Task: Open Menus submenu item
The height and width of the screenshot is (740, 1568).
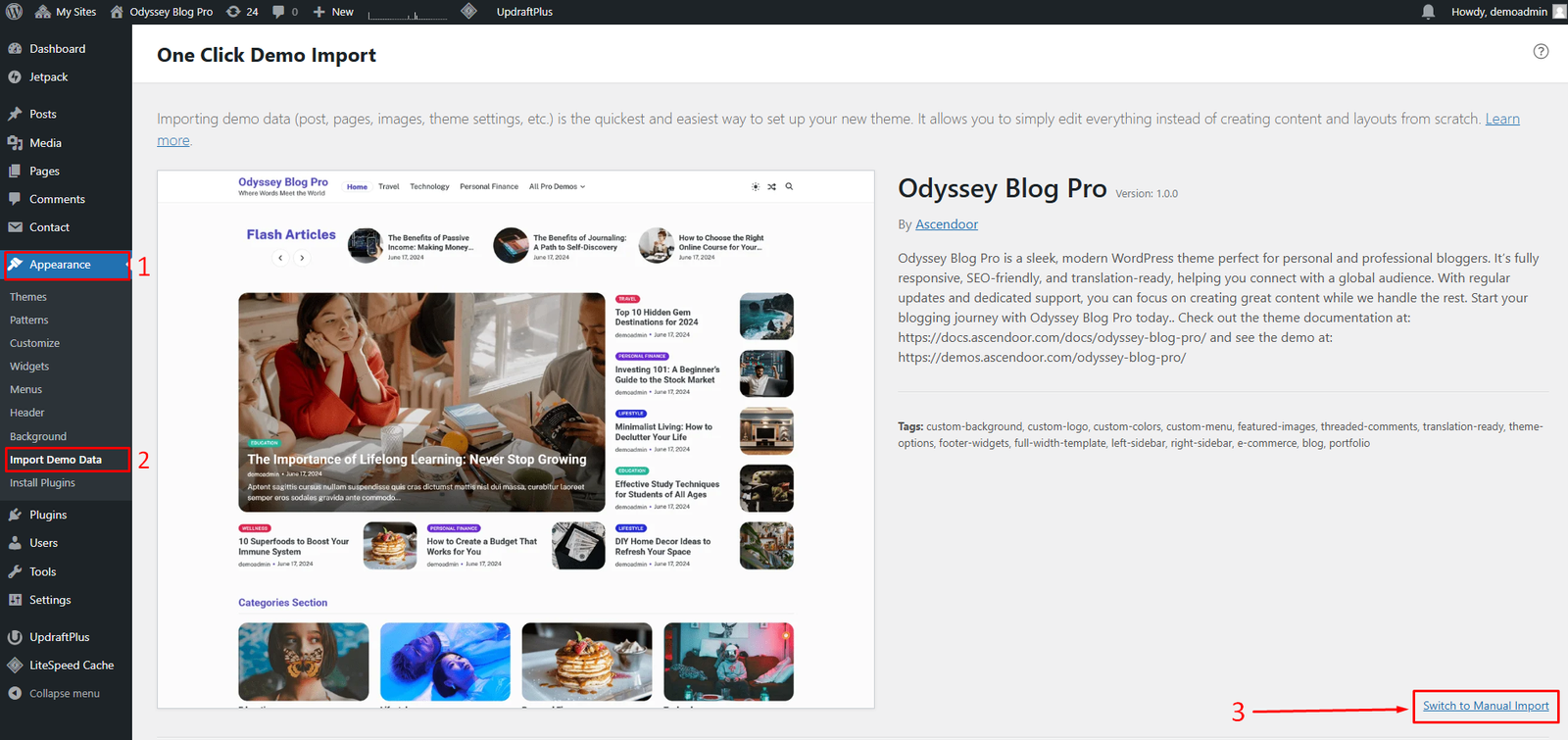Action: 26,390
